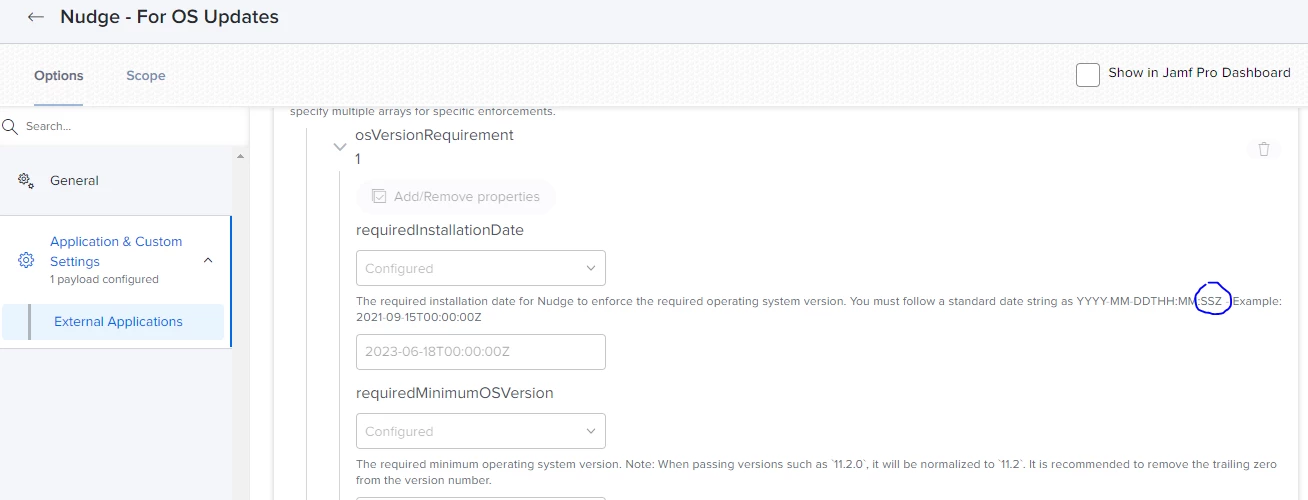
Task: Click the Application & Custom Settings gear icon
Action: 26,260
